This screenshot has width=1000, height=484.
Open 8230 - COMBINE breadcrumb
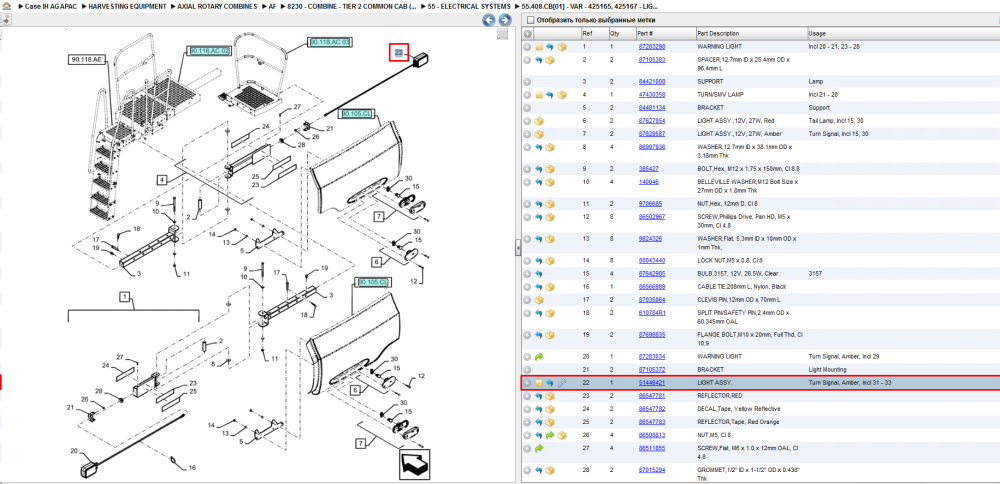click(352, 6)
